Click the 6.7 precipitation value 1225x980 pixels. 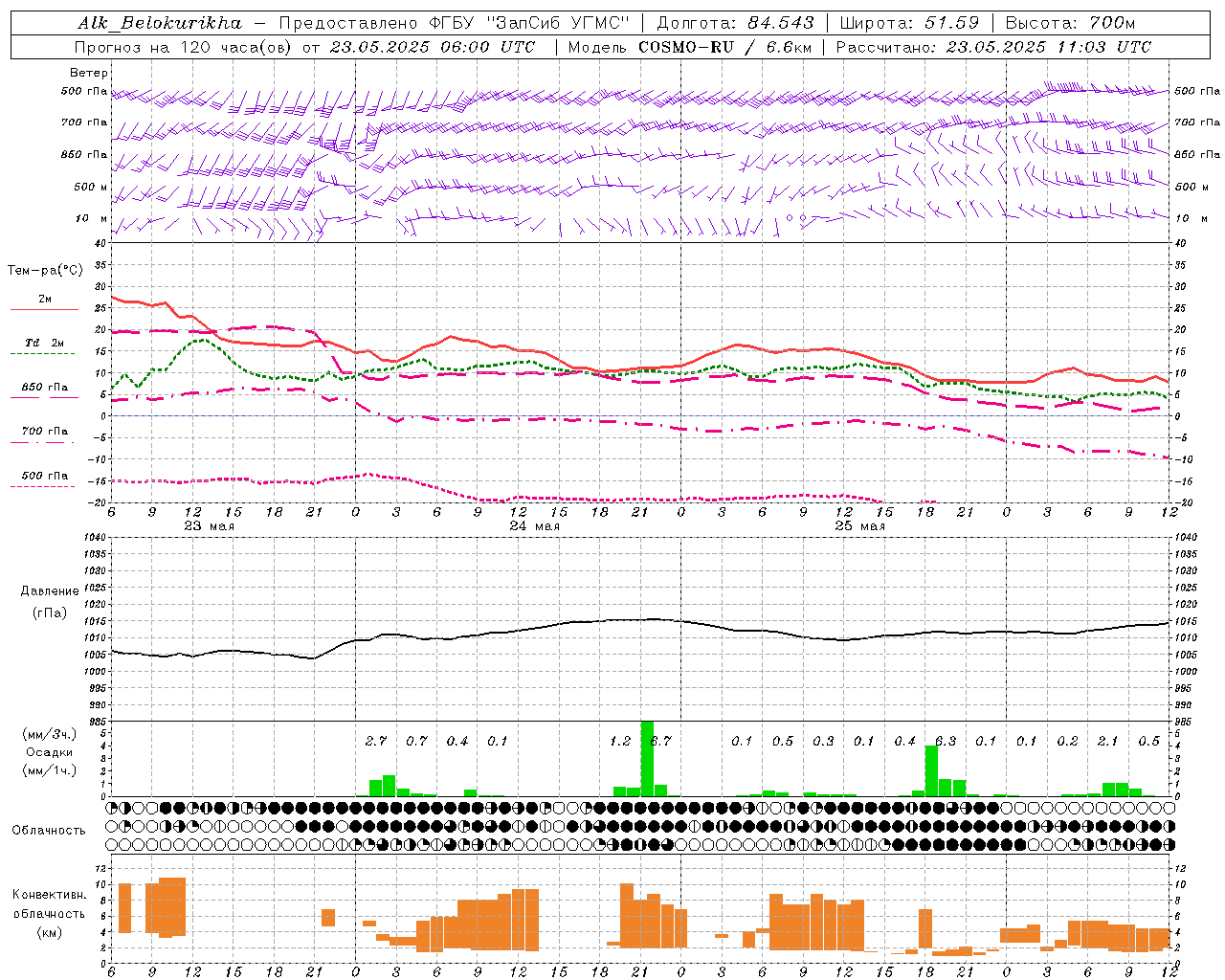click(x=660, y=741)
